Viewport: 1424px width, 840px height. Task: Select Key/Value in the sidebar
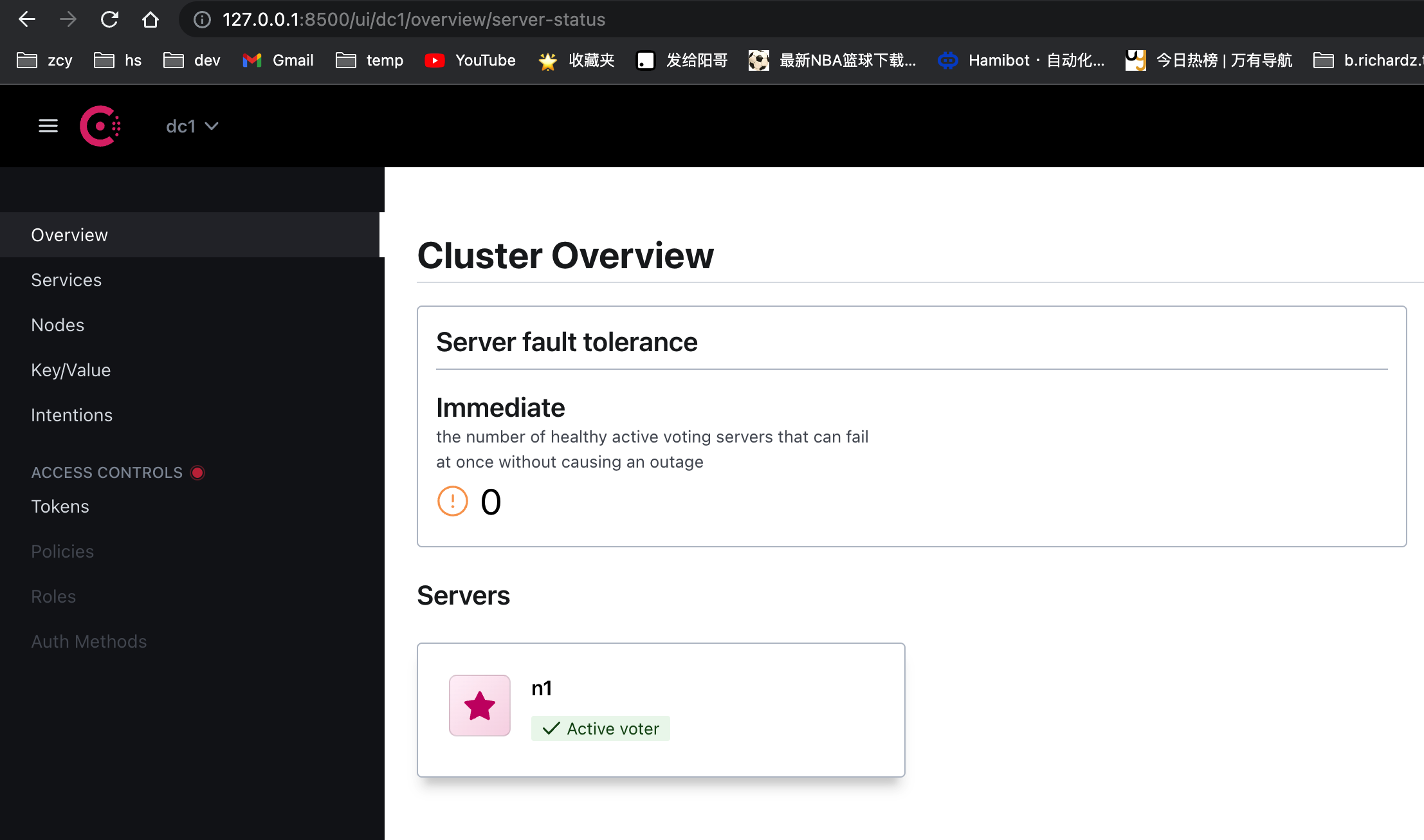[71, 370]
